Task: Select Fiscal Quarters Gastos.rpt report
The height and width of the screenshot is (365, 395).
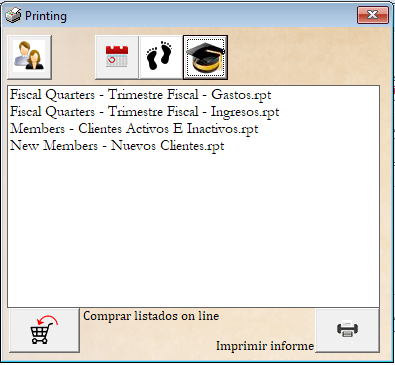Action: [x=140, y=95]
